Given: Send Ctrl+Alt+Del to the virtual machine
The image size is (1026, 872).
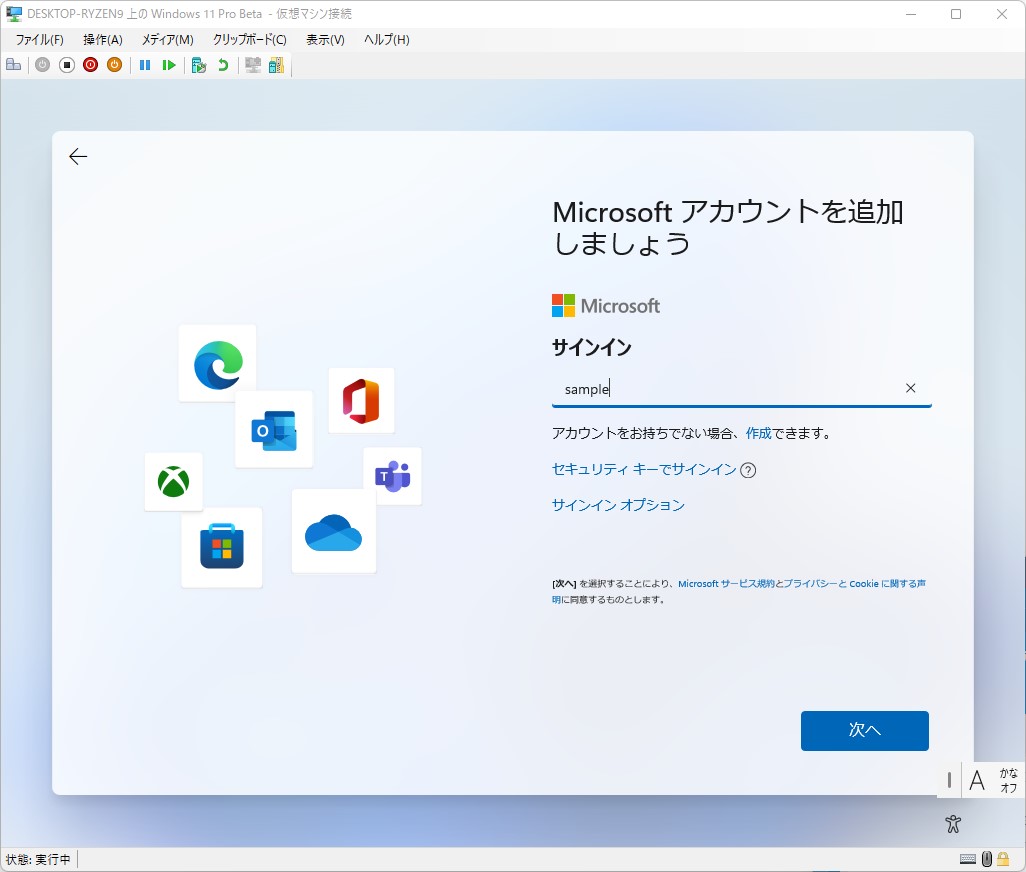Looking at the screenshot, I should click(13, 64).
